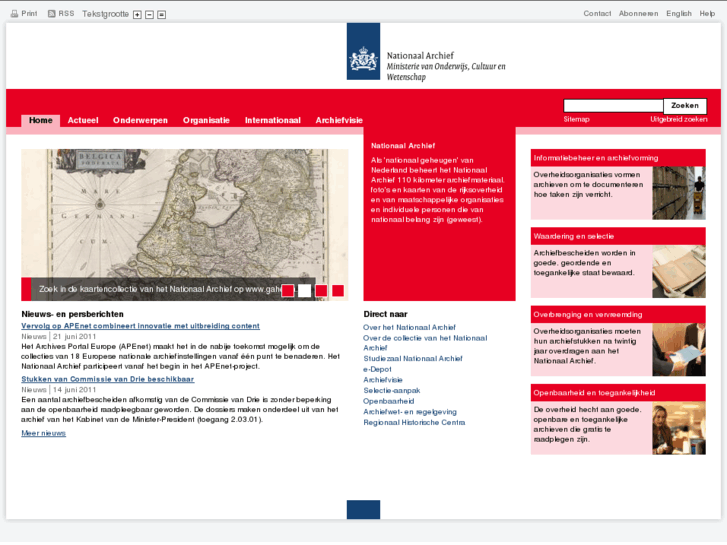Open the Actueel menu item
727x545 pixels.
[x=83, y=121]
